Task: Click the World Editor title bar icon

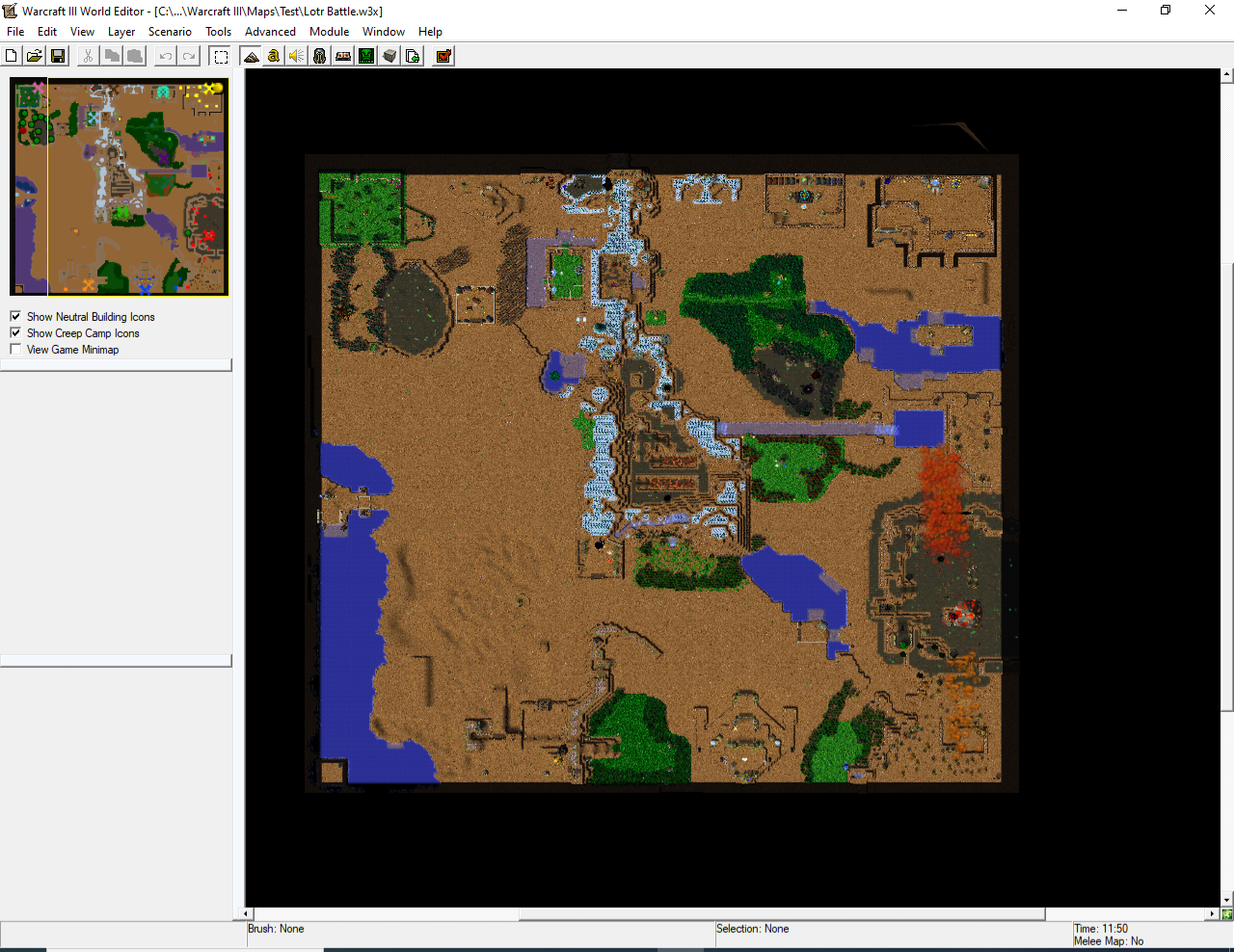Action: point(11,11)
